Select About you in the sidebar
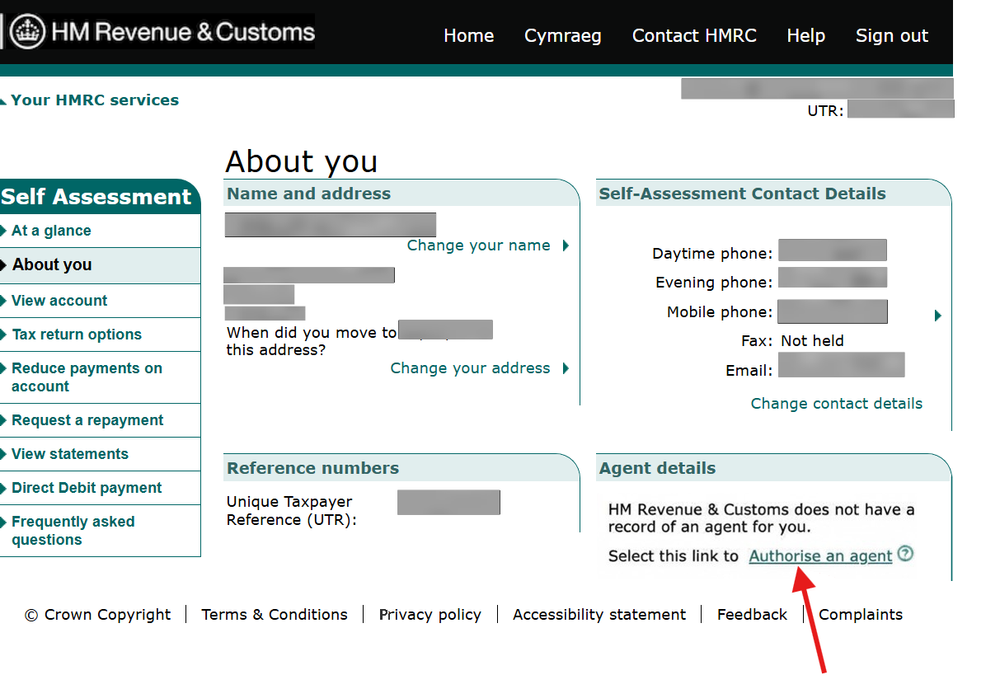 (x=52, y=265)
